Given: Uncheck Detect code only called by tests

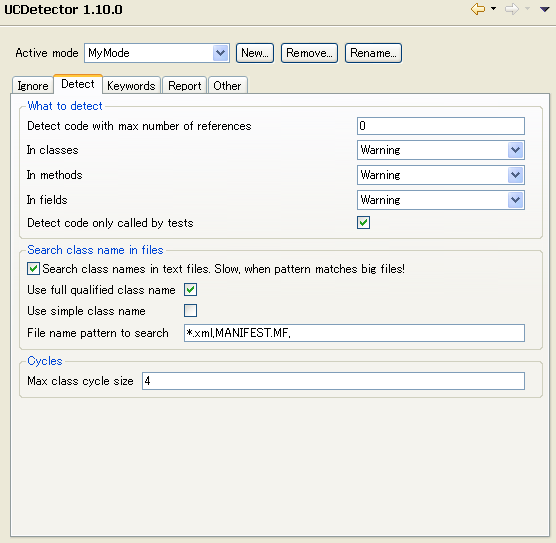Looking at the screenshot, I should point(363,223).
